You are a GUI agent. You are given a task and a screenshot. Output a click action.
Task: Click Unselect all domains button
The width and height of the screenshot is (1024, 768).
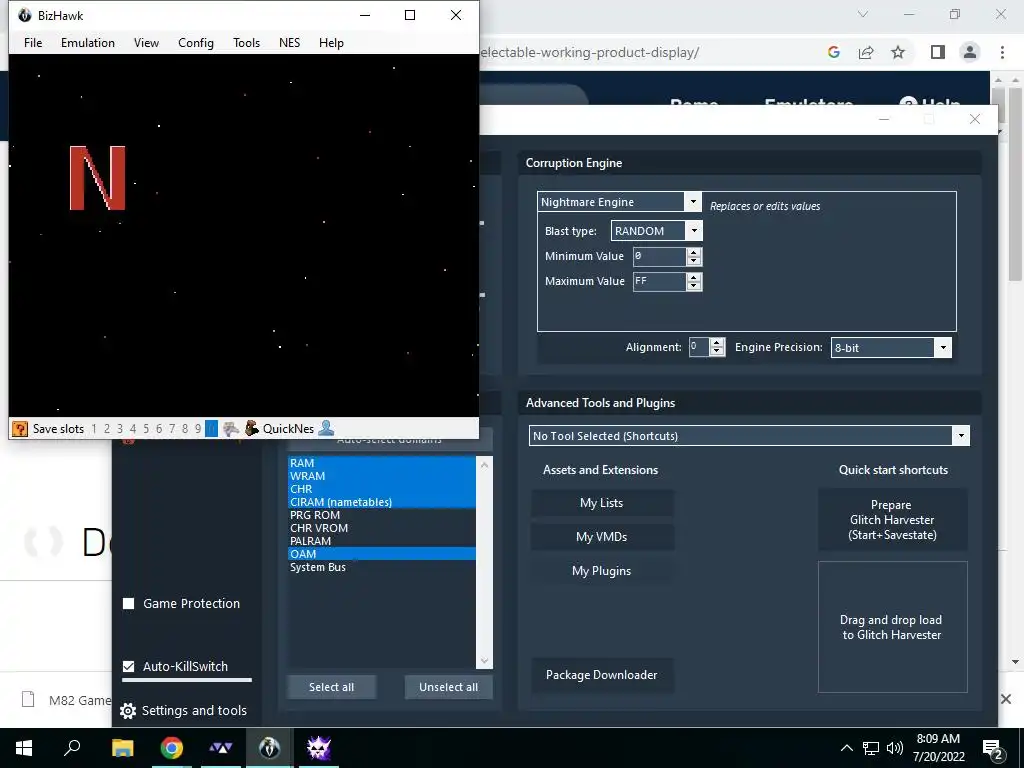pyautogui.click(x=449, y=687)
